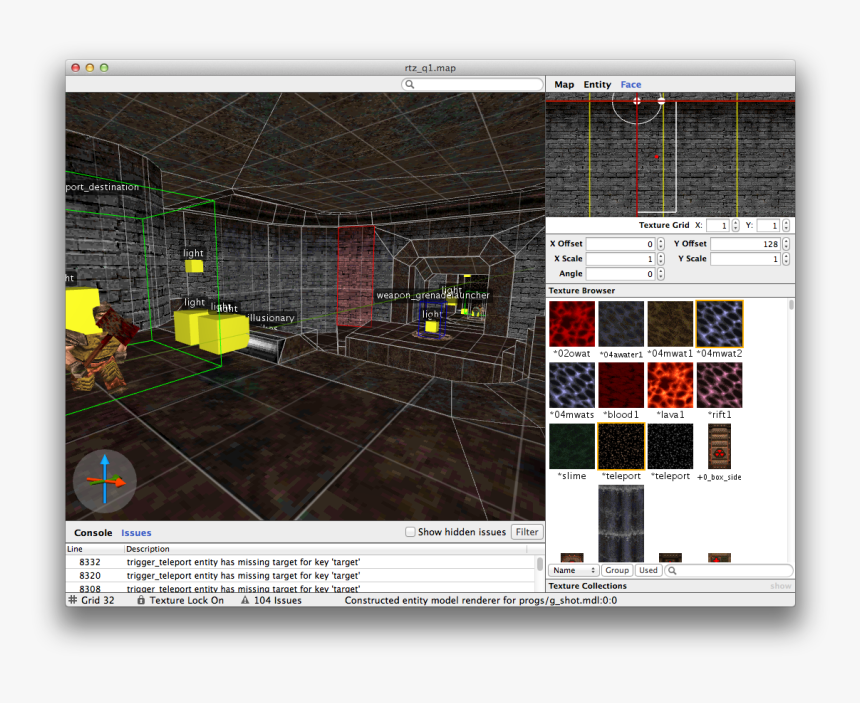Select the highlighted *teleport texture
The width and height of the screenshot is (860, 703).
pos(621,446)
